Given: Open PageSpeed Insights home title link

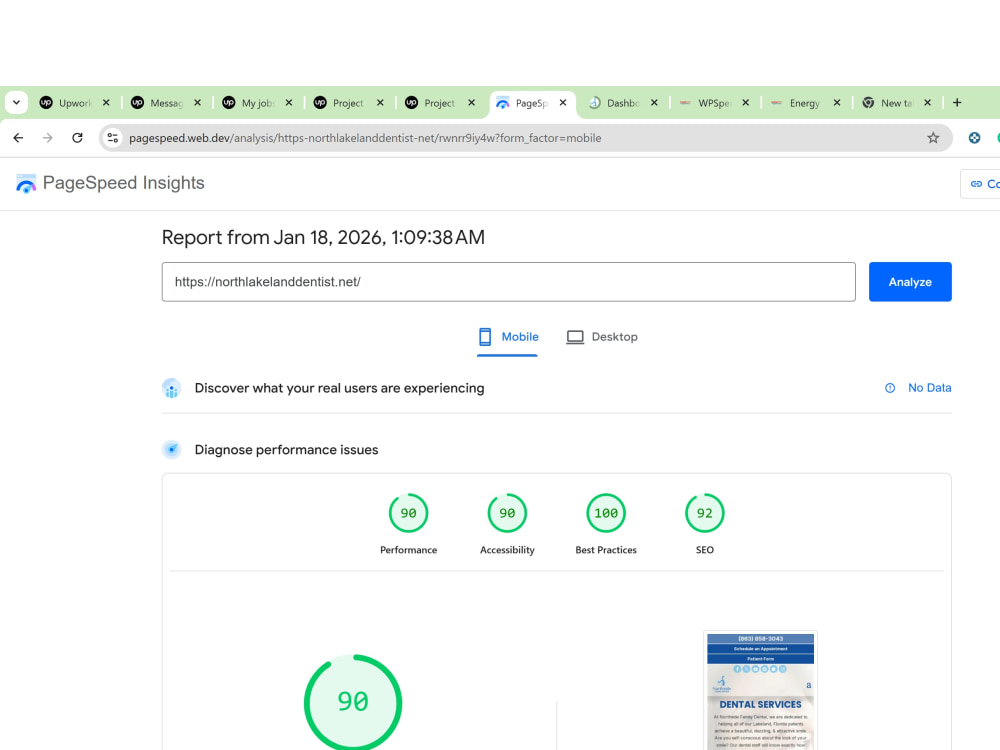Looking at the screenshot, I should 124,183.
